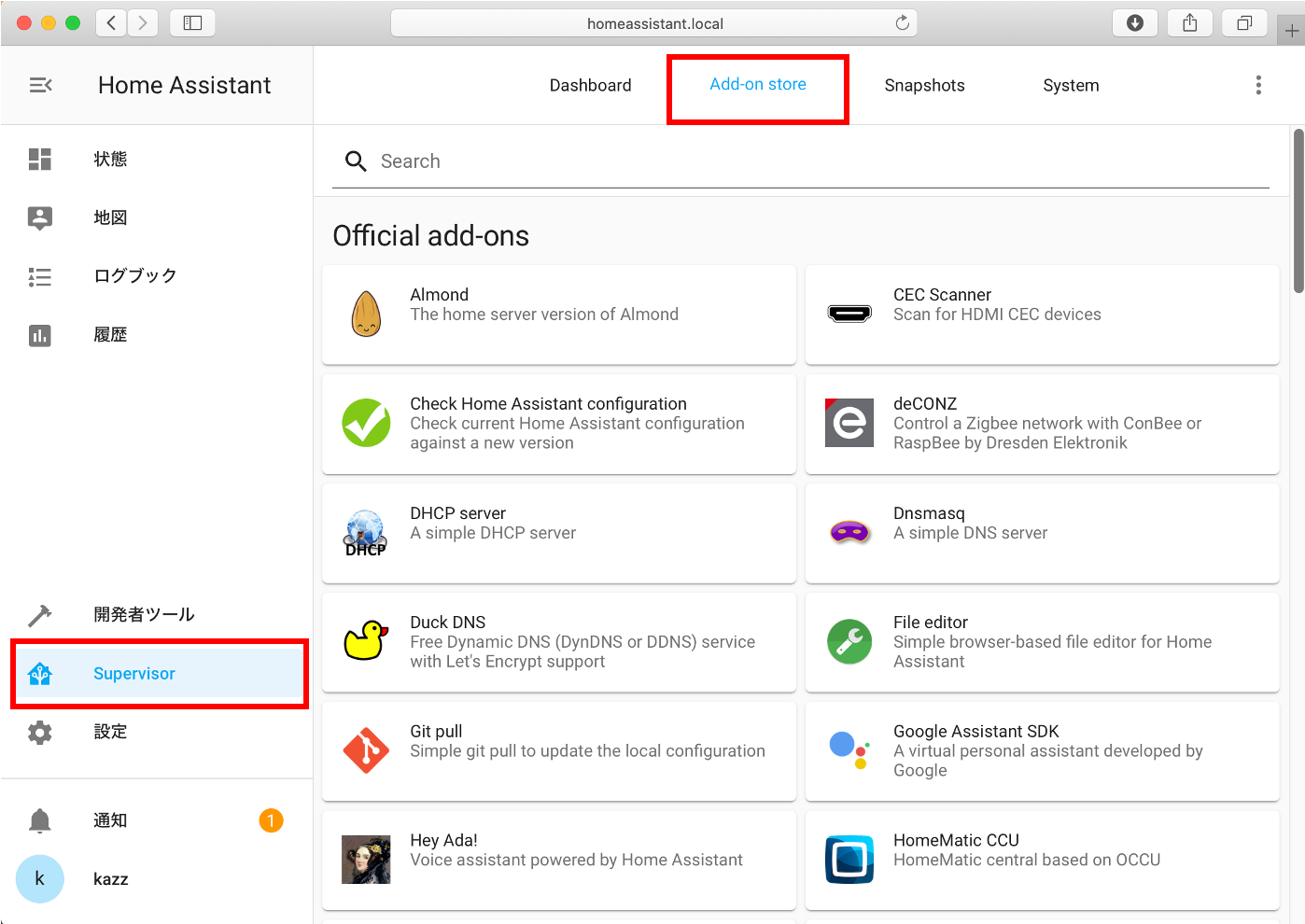Open the Dnsmasq add-on title
Viewport: 1305px width, 924px height.
point(929,513)
